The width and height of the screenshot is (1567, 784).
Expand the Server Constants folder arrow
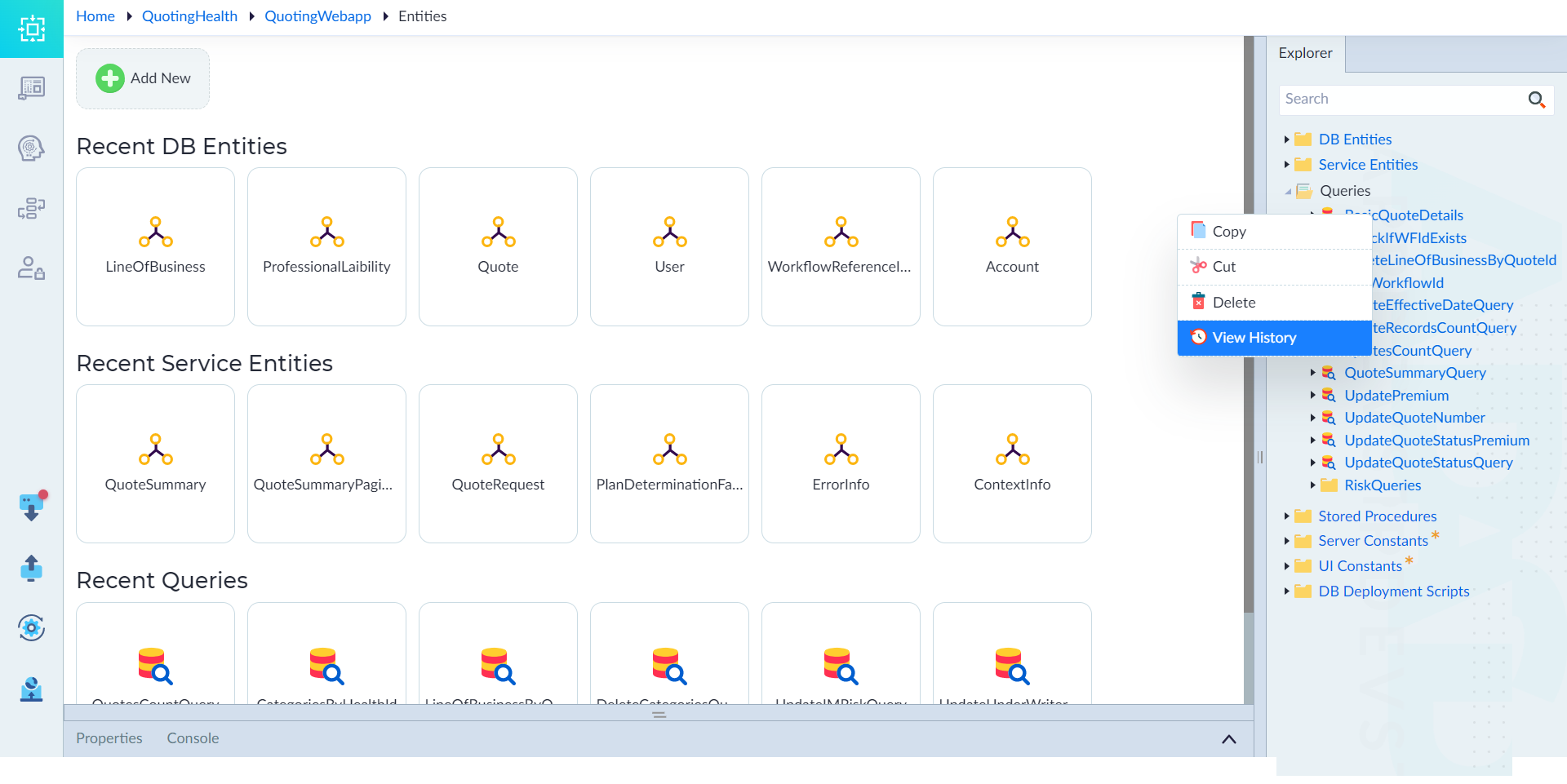[x=1286, y=541]
